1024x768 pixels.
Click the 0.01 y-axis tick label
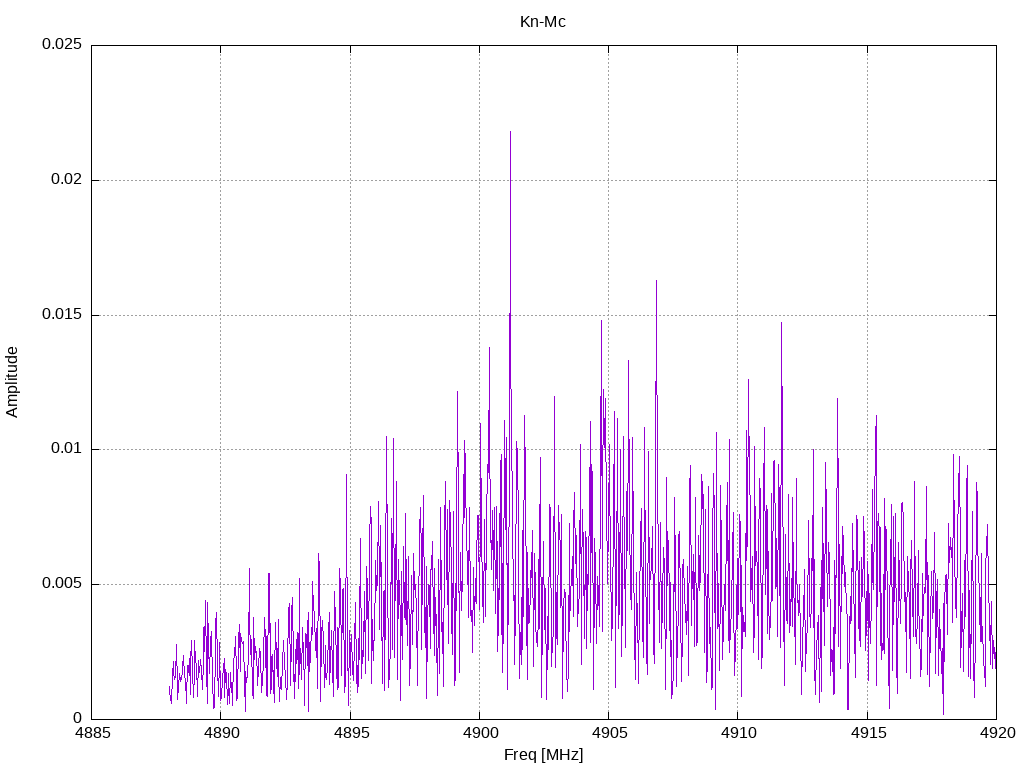click(x=65, y=449)
